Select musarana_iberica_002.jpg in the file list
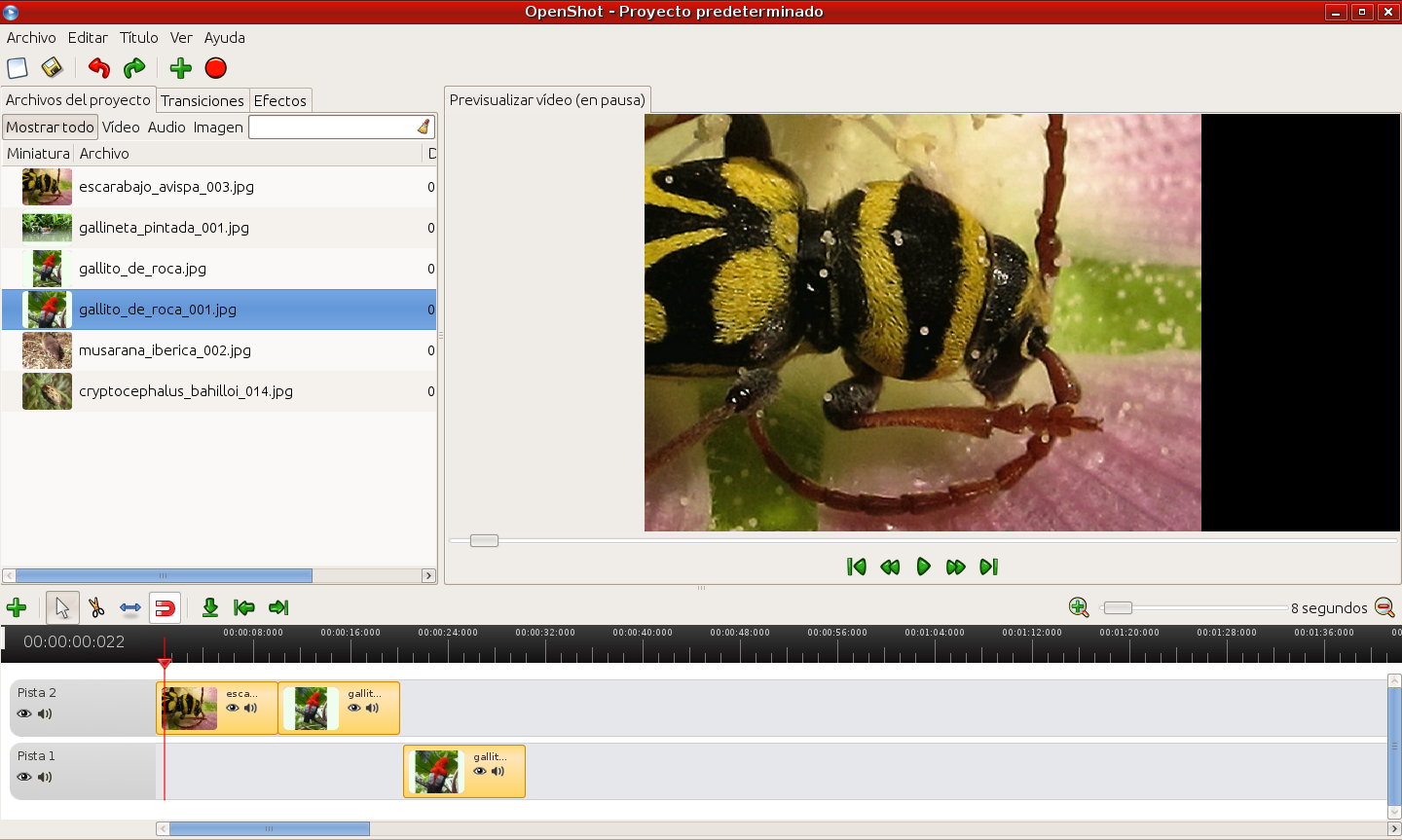 [165, 350]
